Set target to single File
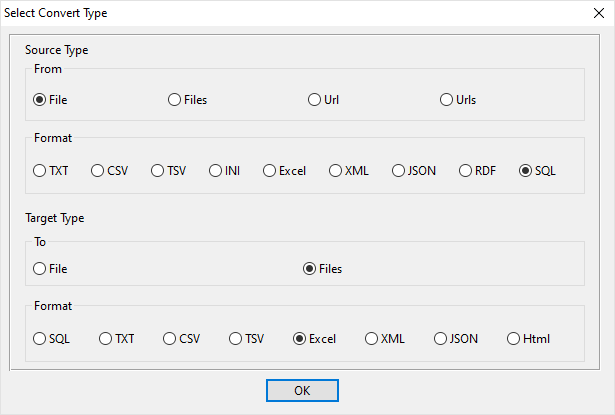This screenshot has width=615, height=415. point(40,268)
